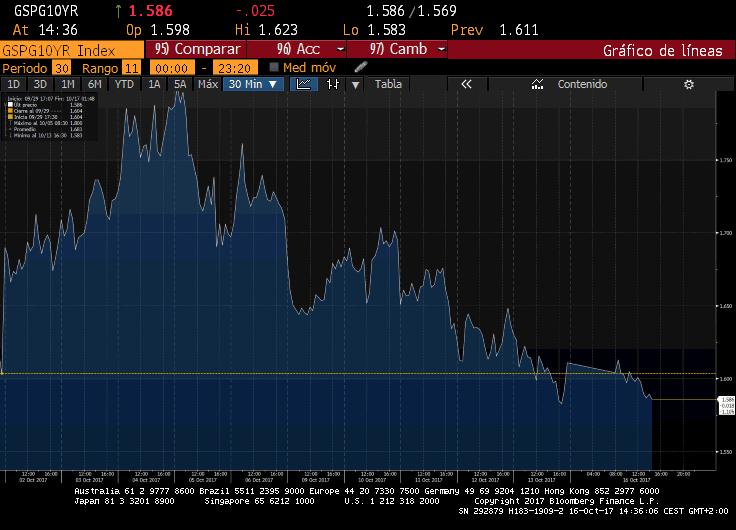Image resolution: width=736 pixels, height=530 pixels.
Task: Edit the Rango value 11 field
Action: [x=131, y=68]
